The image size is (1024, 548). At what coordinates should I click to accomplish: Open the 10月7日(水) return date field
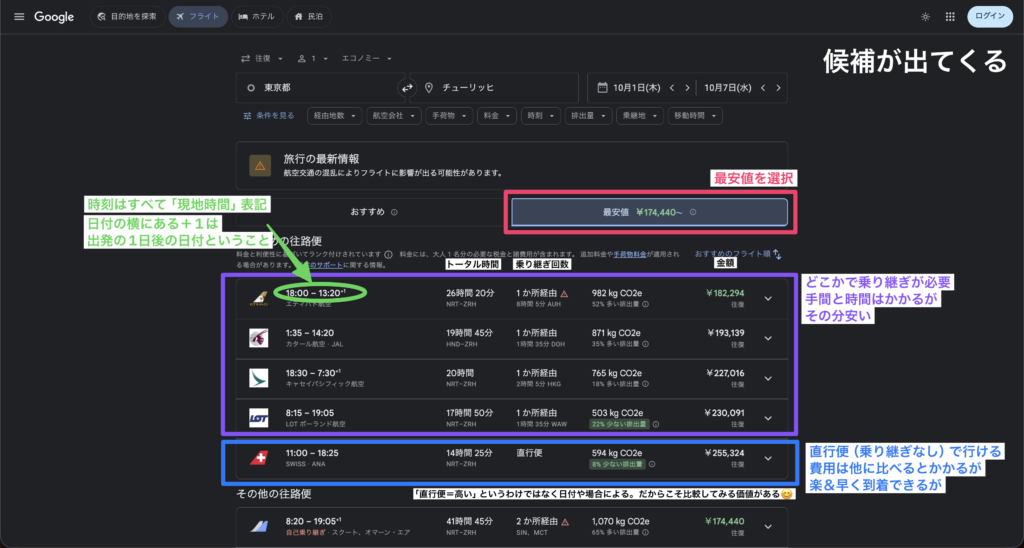pos(728,88)
